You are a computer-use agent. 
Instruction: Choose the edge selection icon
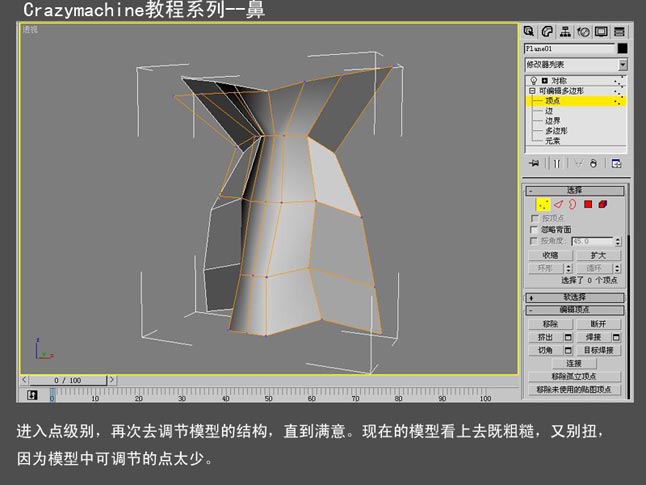tap(558, 204)
